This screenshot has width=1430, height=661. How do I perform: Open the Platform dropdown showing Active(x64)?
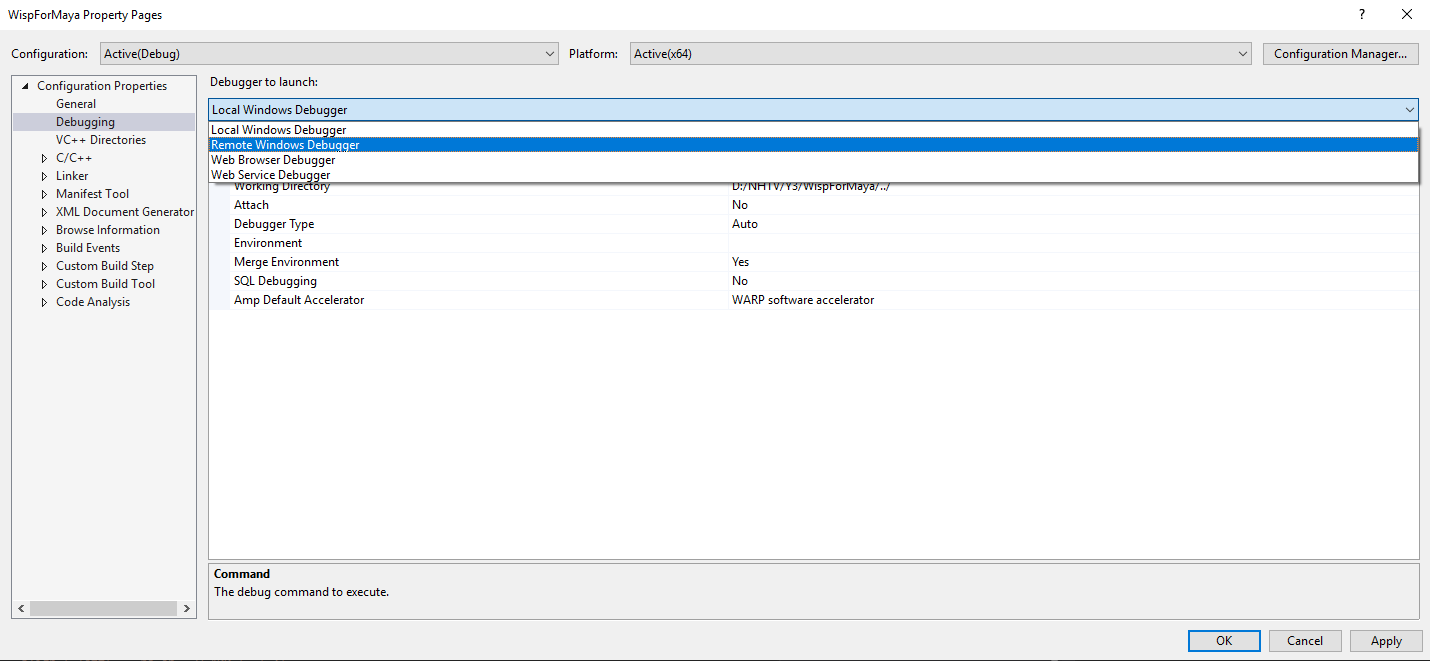pyautogui.click(x=941, y=54)
